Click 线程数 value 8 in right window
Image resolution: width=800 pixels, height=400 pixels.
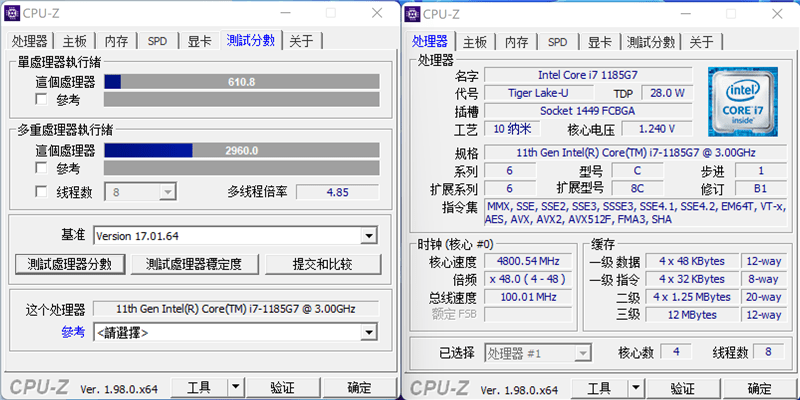click(768, 352)
